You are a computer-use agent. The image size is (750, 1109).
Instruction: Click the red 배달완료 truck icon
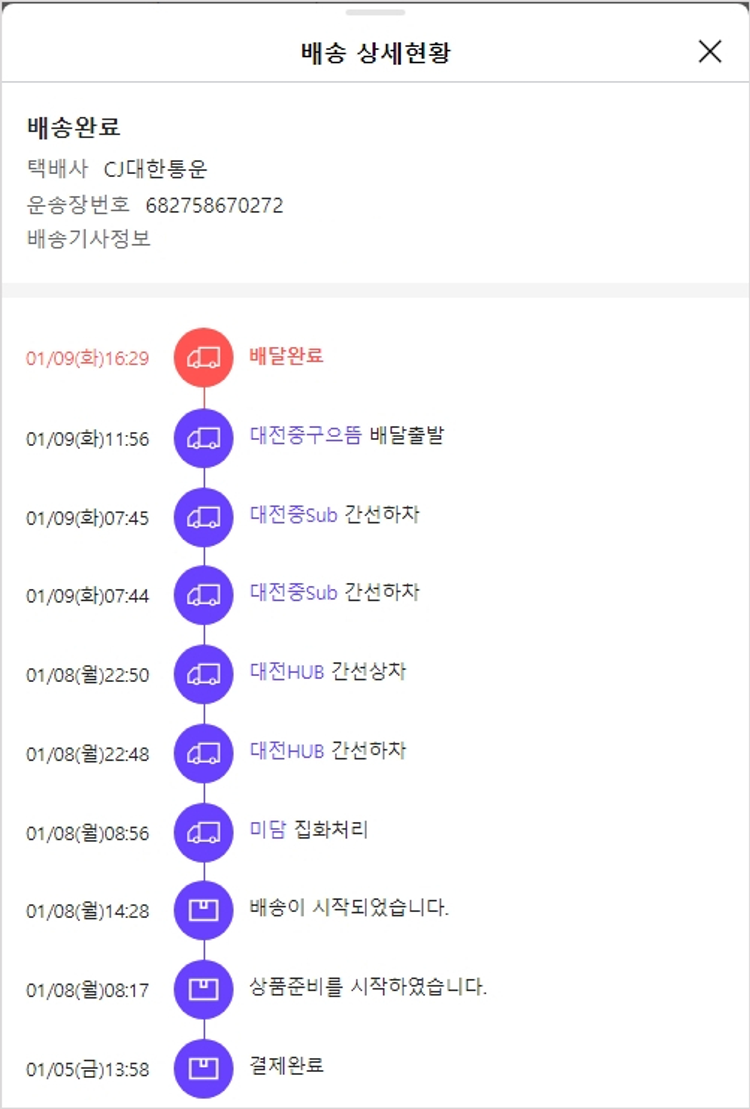pyautogui.click(x=204, y=357)
